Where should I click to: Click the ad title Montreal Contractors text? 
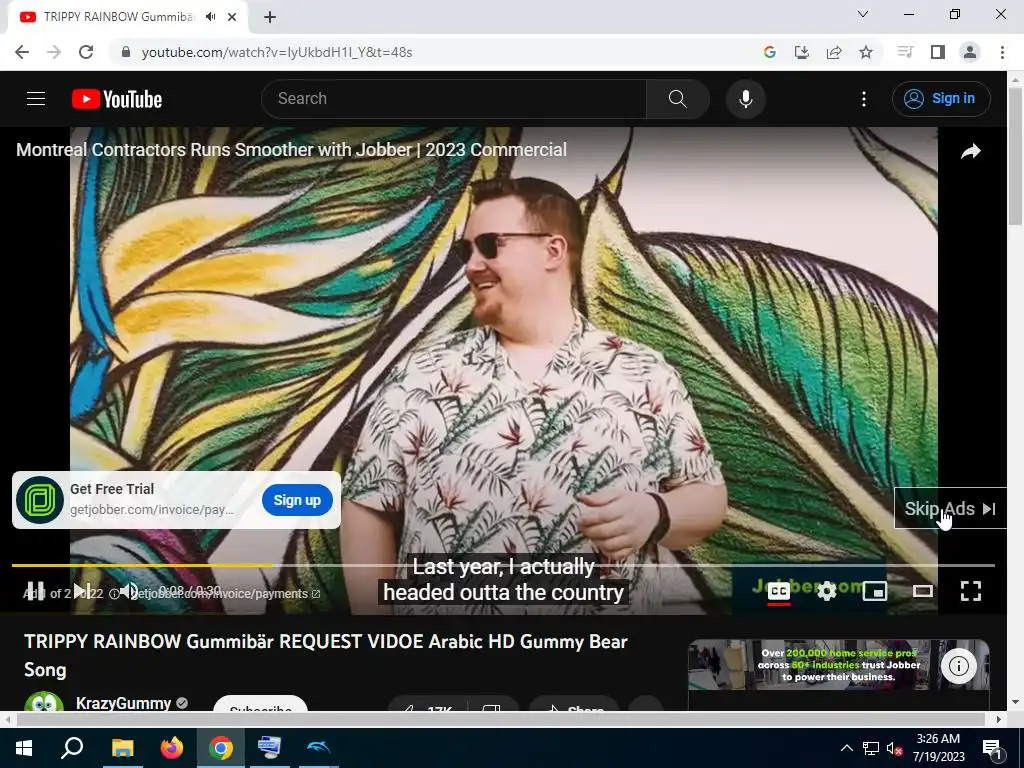[291, 150]
